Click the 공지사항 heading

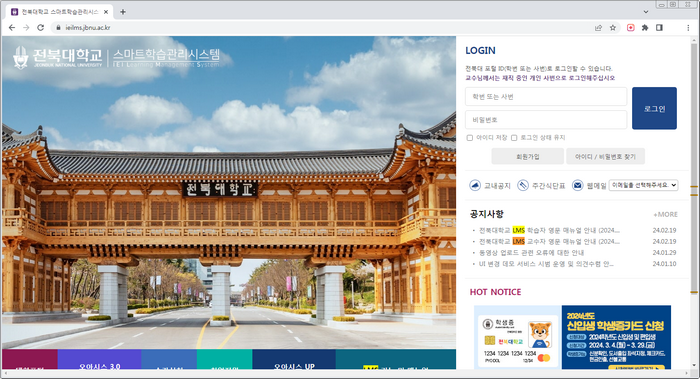[487, 214]
